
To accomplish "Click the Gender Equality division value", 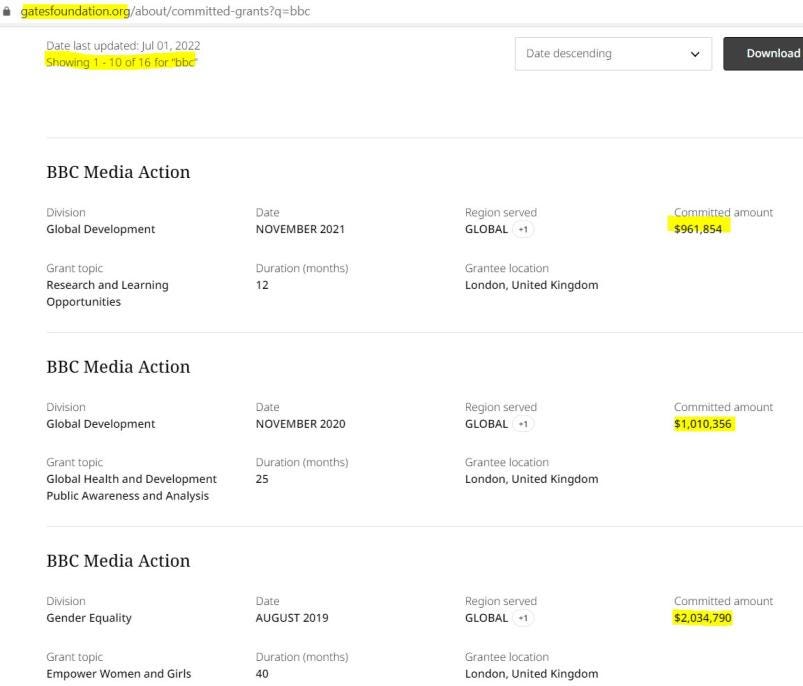I will pyautogui.click(x=89, y=618).
